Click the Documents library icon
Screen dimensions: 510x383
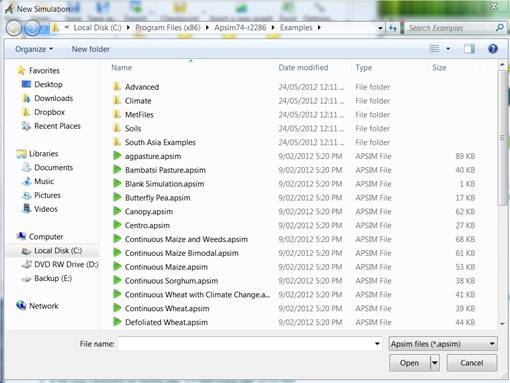click(26, 167)
